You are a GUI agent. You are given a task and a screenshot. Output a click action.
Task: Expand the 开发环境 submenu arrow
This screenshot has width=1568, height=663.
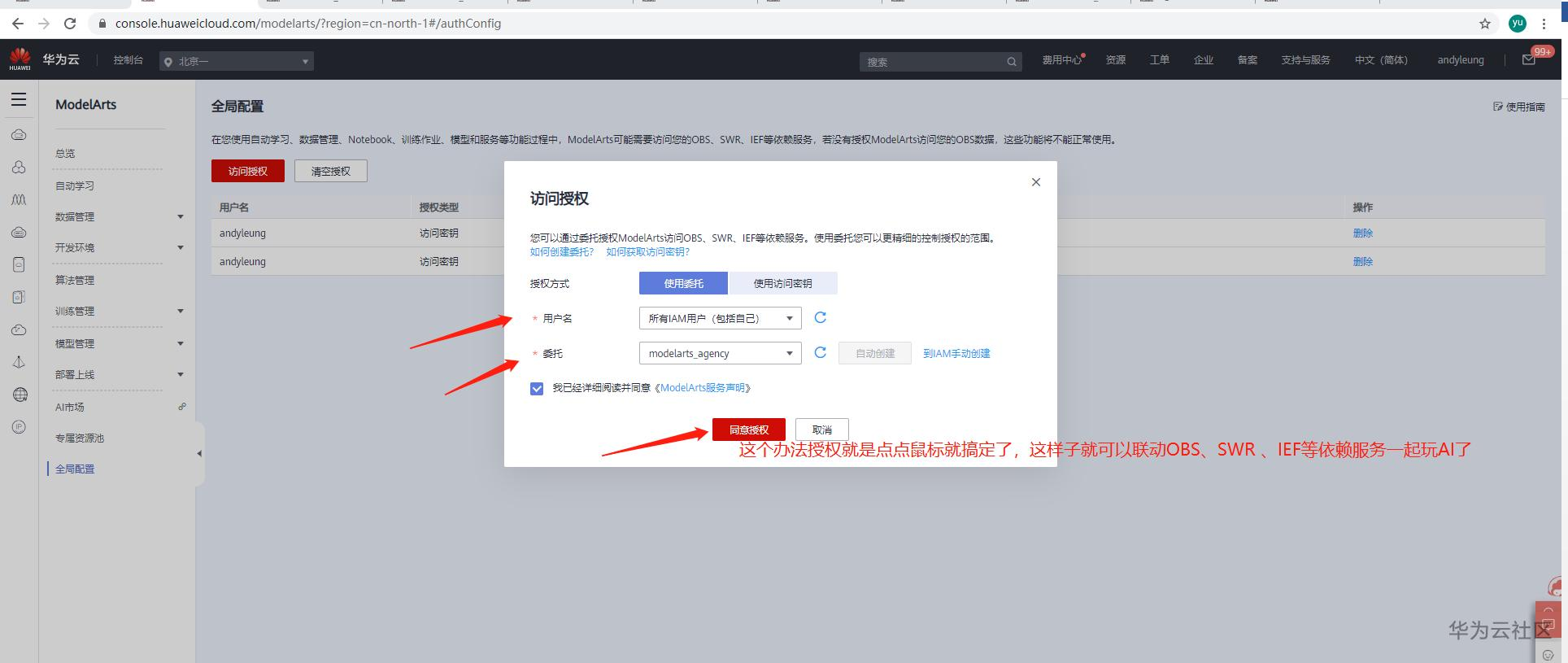(181, 247)
